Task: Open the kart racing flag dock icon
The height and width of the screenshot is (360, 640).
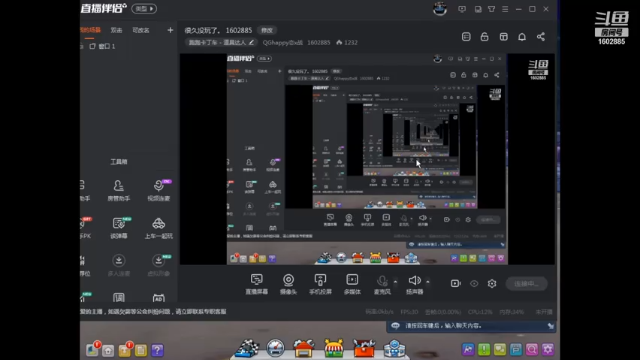Action: (247, 349)
